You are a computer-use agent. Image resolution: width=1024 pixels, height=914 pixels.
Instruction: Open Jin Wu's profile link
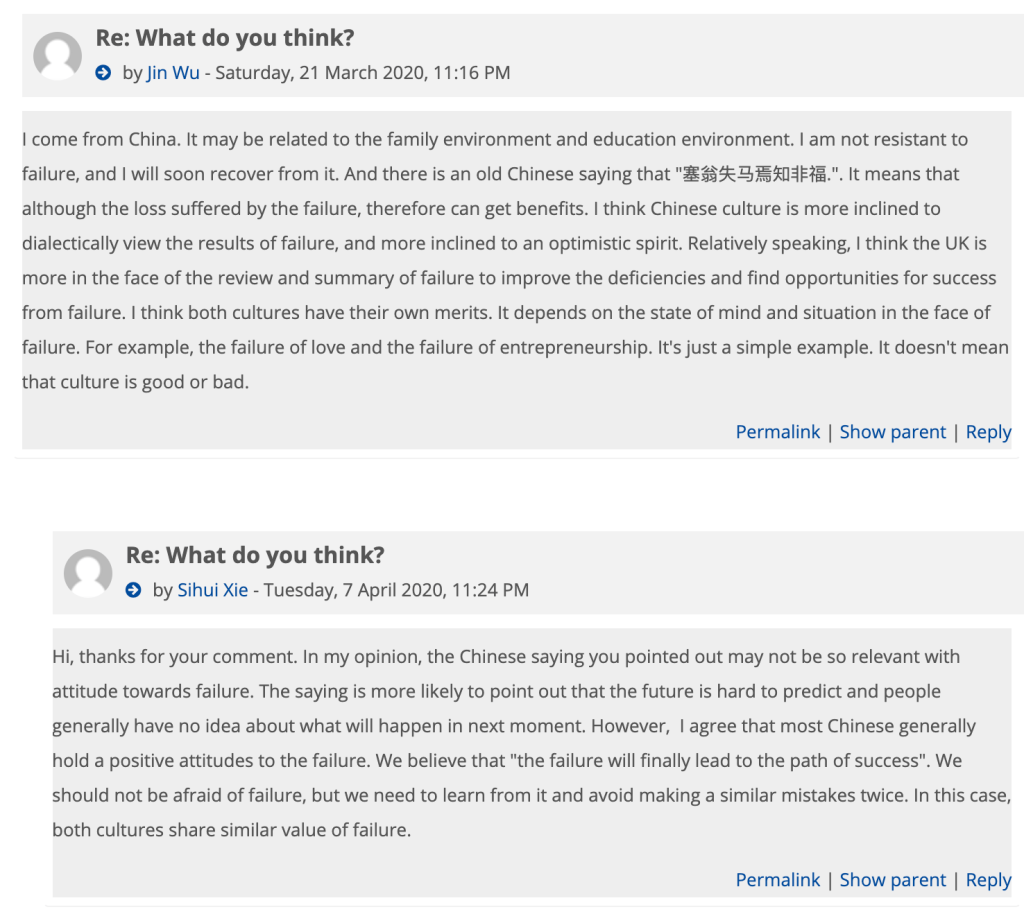coord(173,73)
